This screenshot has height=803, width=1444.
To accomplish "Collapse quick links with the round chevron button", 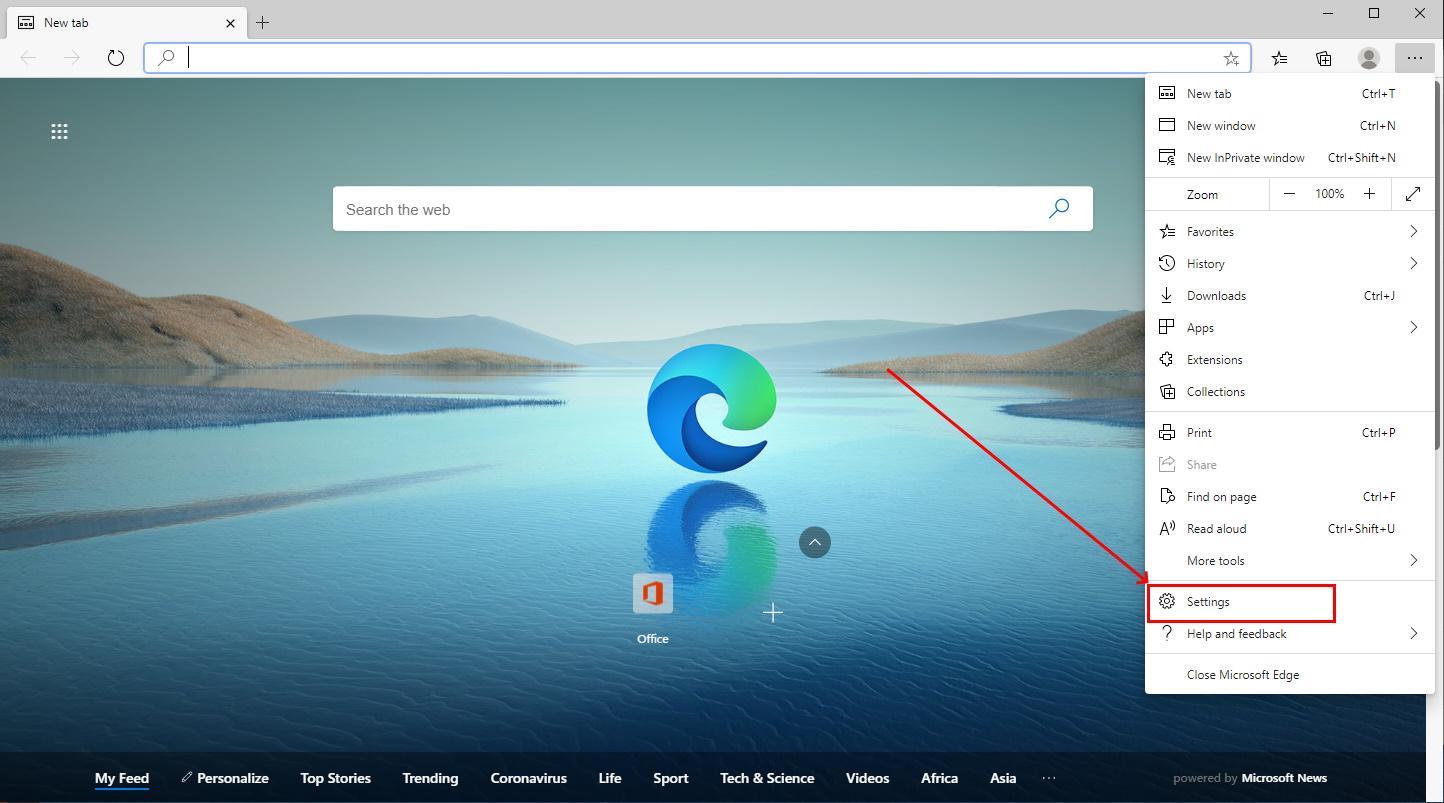I will 815,542.
